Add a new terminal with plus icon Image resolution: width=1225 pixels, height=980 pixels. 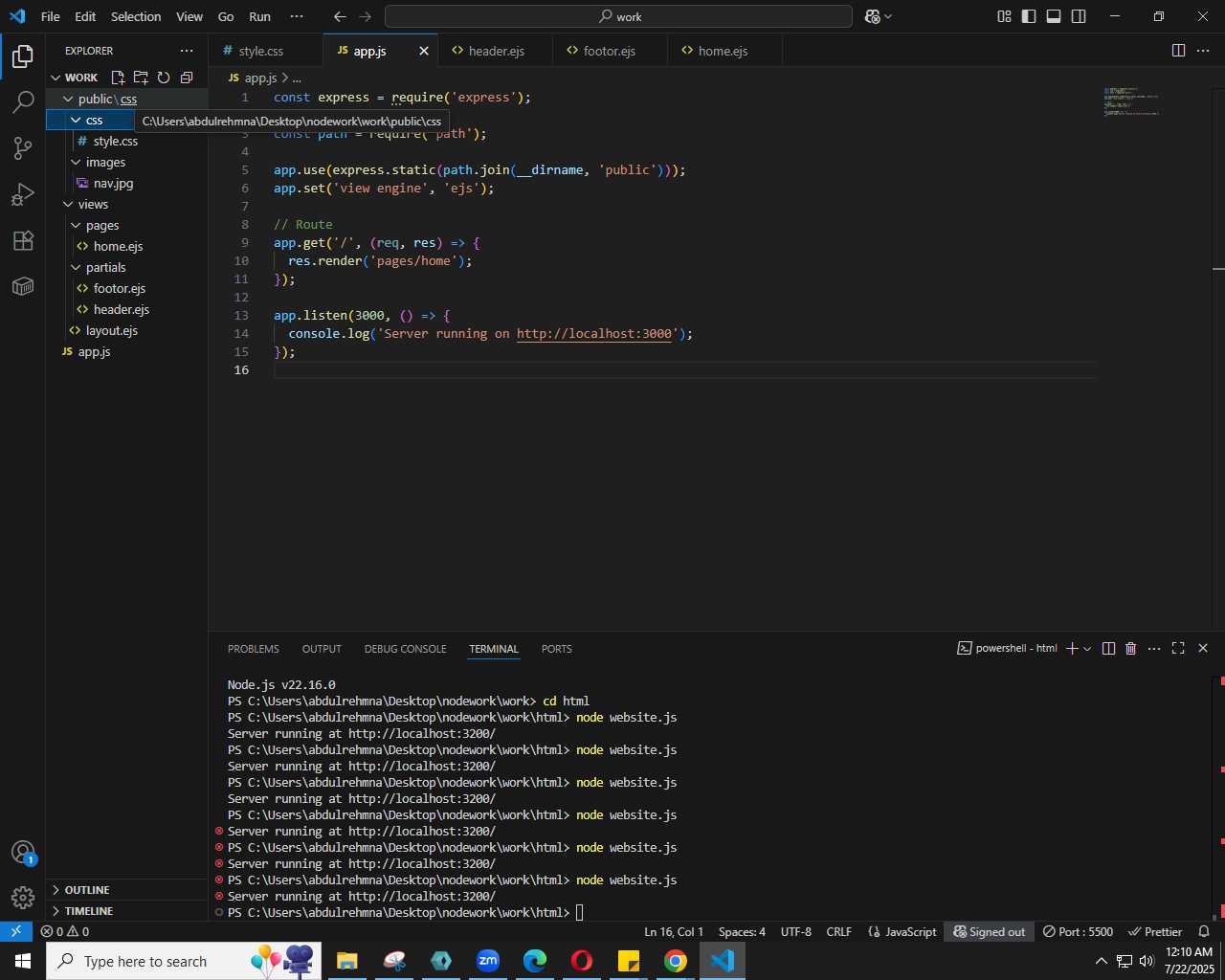pos(1072,649)
